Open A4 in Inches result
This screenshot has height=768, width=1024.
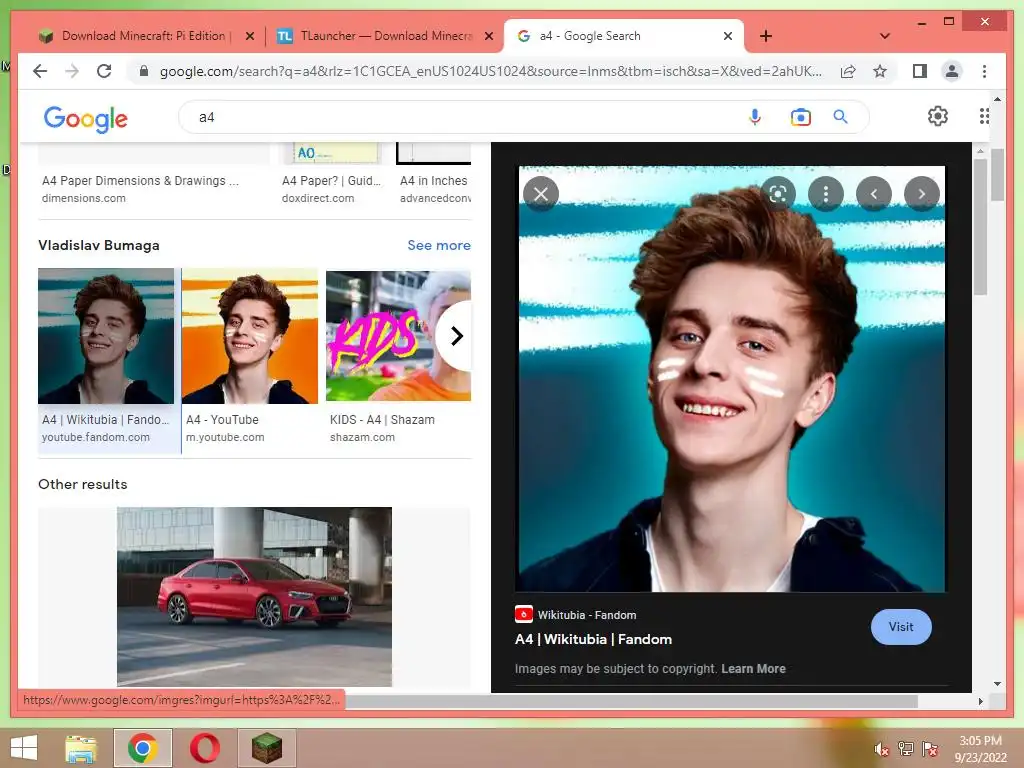click(x=434, y=181)
